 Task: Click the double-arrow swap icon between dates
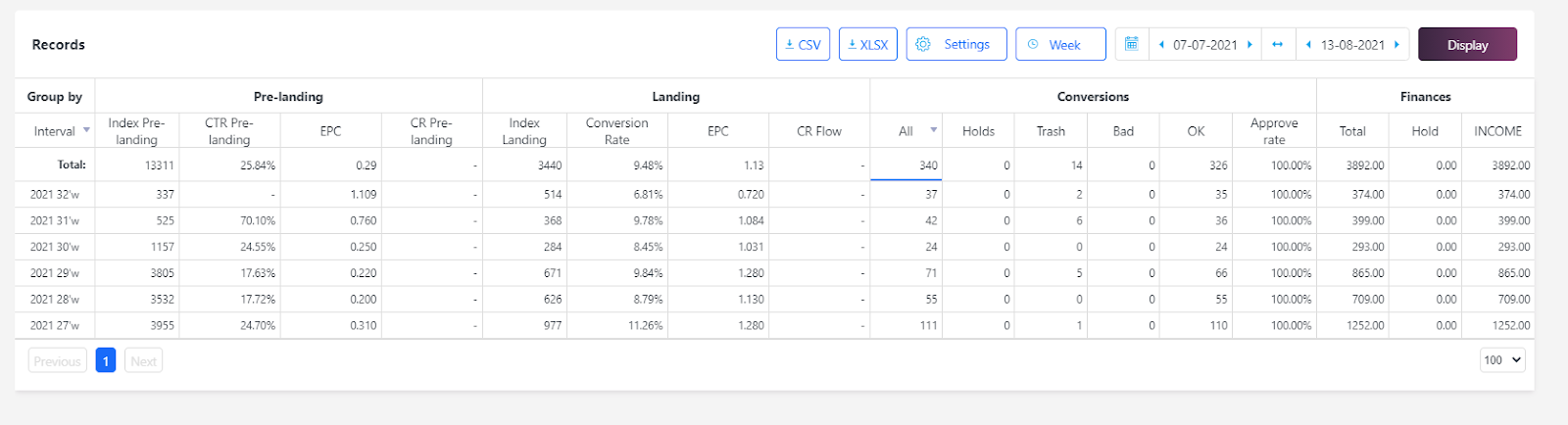coord(1277,44)
